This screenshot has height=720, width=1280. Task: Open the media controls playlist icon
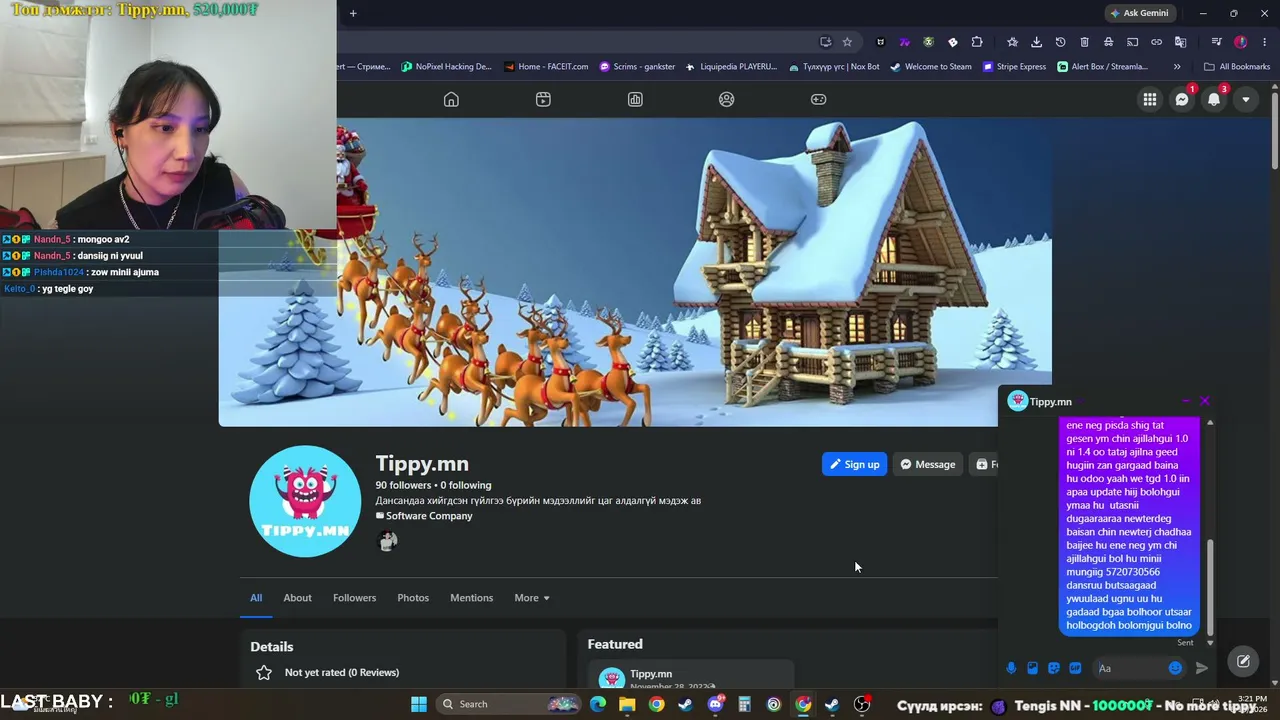pos(1216,42)
